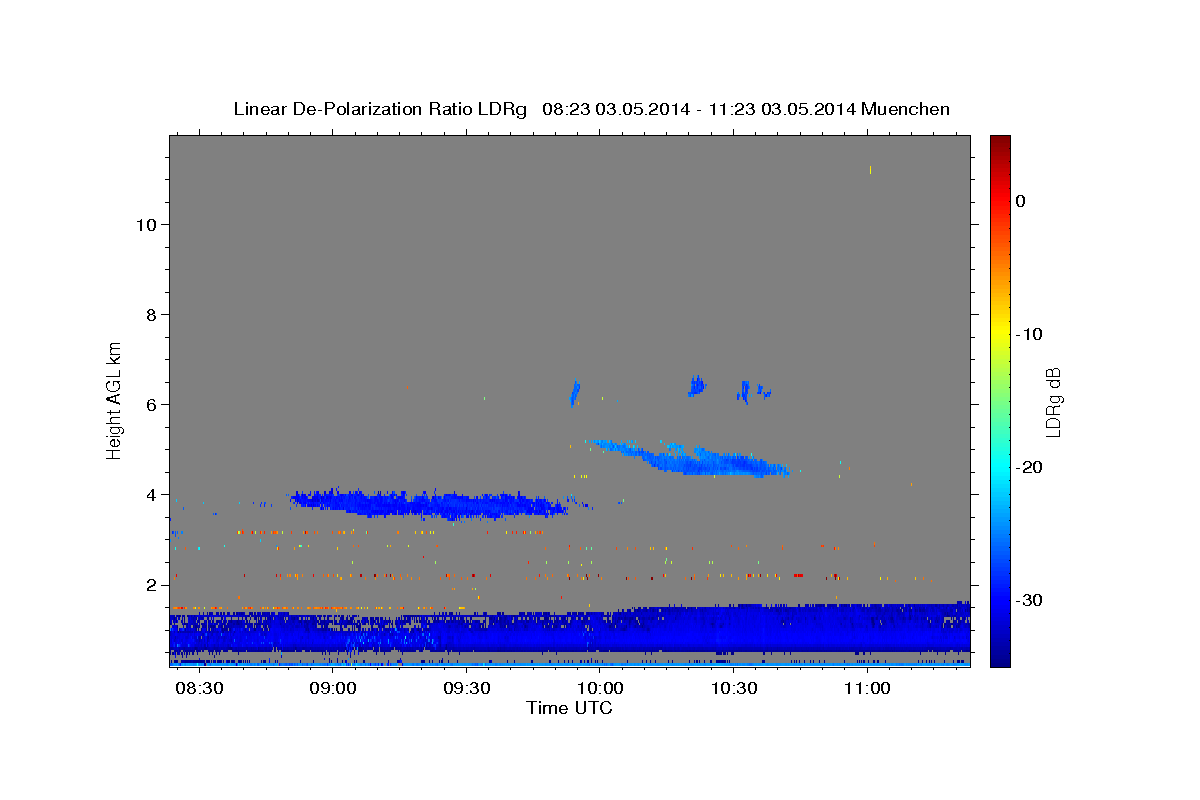
Task: Click the 09:30 time tick label
Action: [466, 689]
